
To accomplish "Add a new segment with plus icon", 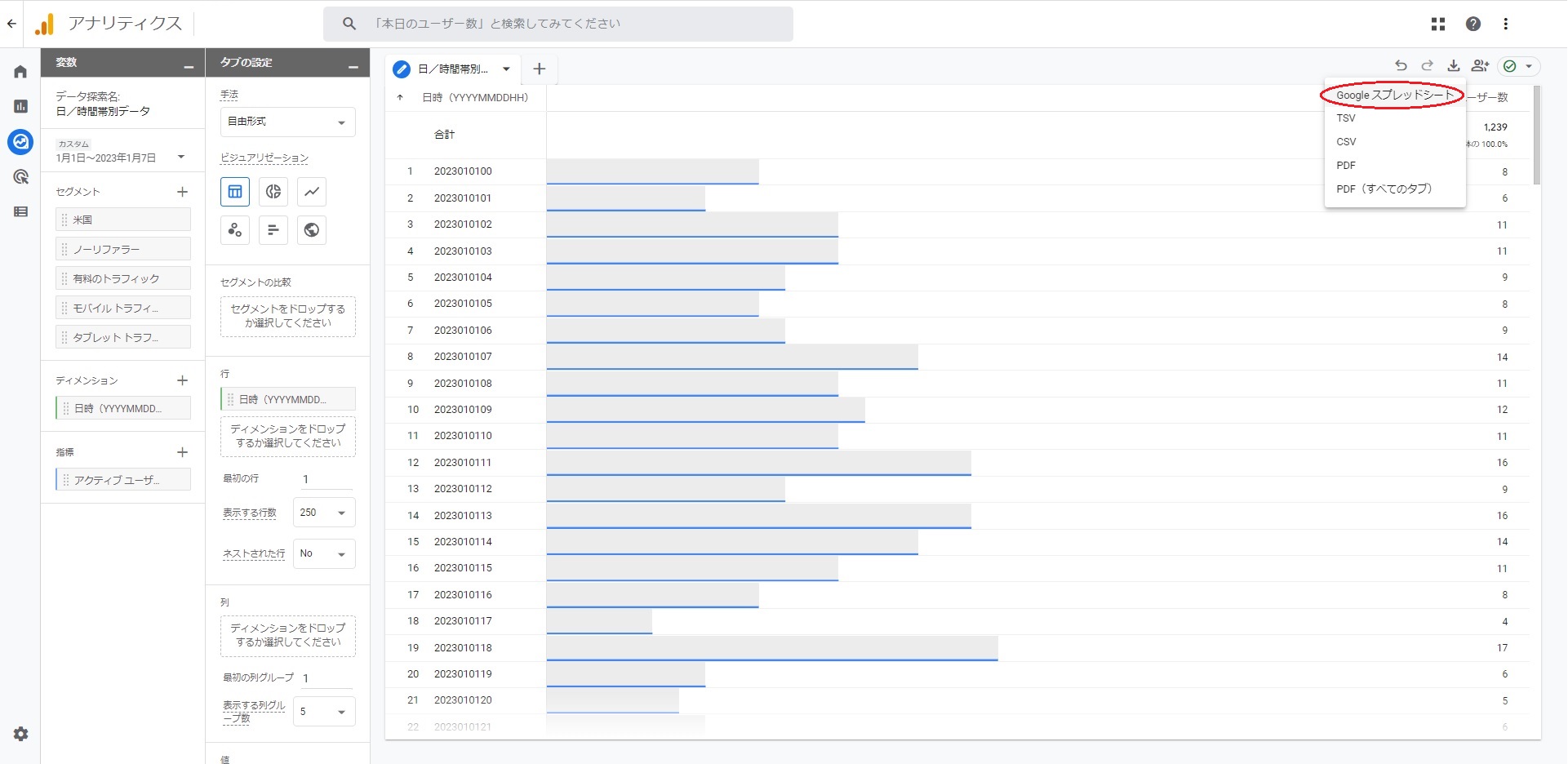I will point(182,192).
